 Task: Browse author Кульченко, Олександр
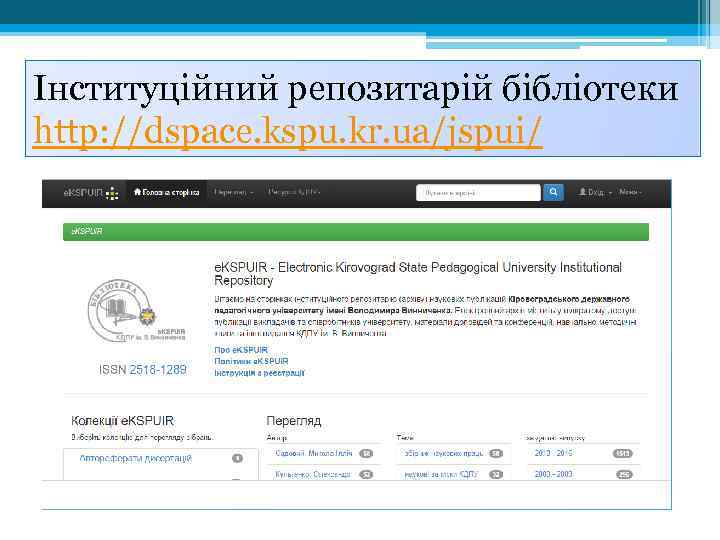313,474
